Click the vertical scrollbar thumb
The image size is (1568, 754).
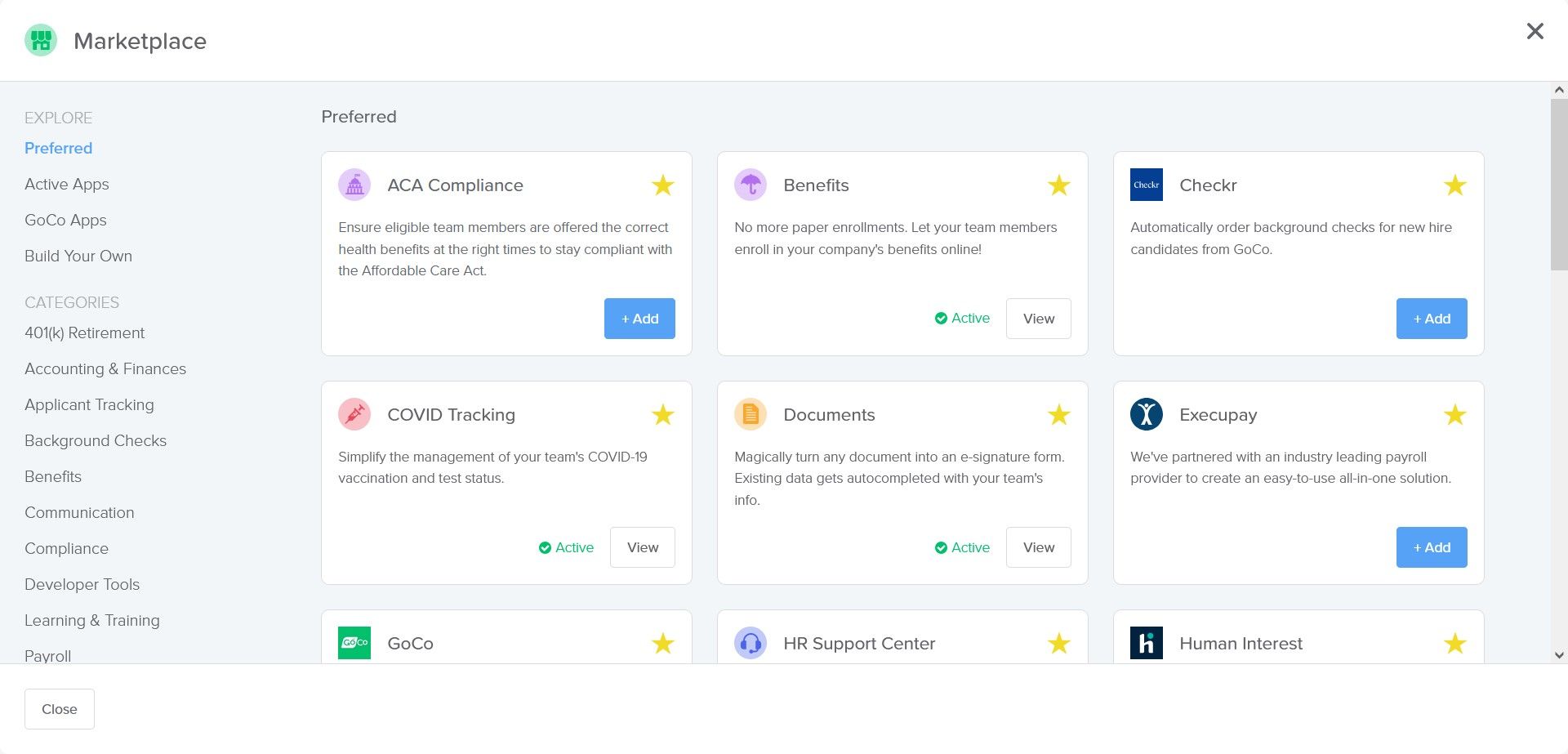(x=1559, y=185)
